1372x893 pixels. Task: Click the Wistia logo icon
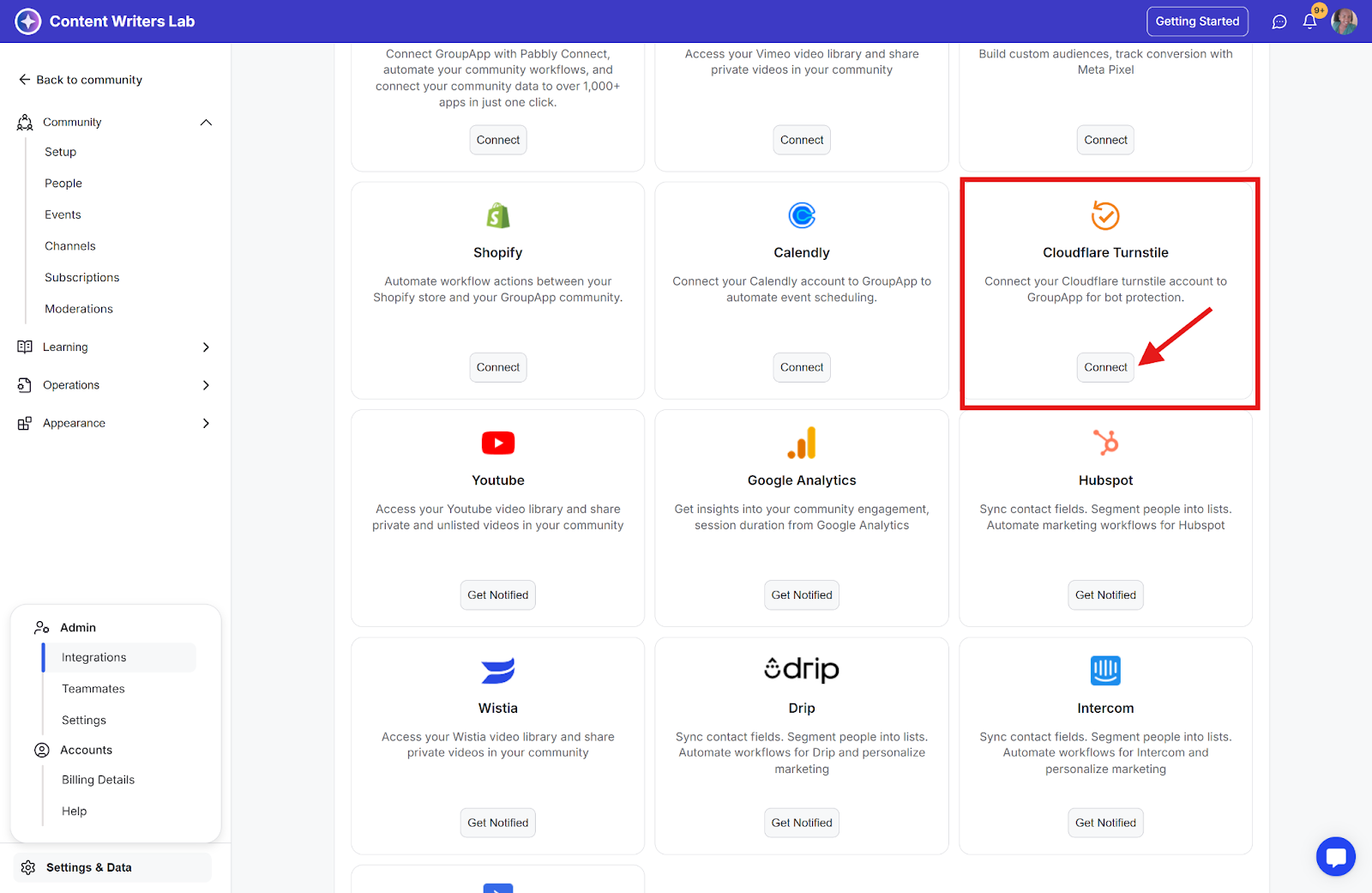(x=498, y=670)
